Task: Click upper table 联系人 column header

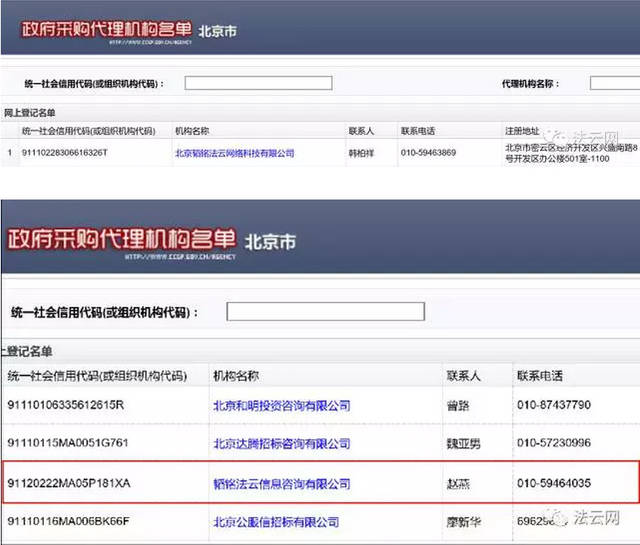Action: [361, 131]
